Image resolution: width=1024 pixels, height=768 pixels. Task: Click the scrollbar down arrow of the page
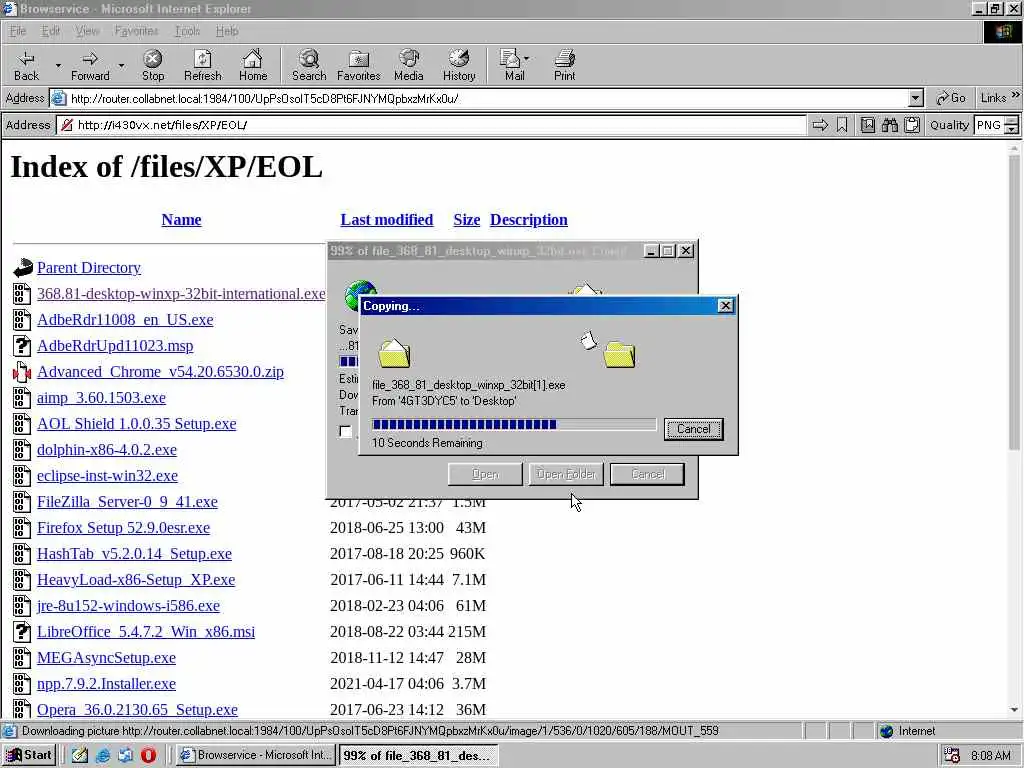point(1014,709)
